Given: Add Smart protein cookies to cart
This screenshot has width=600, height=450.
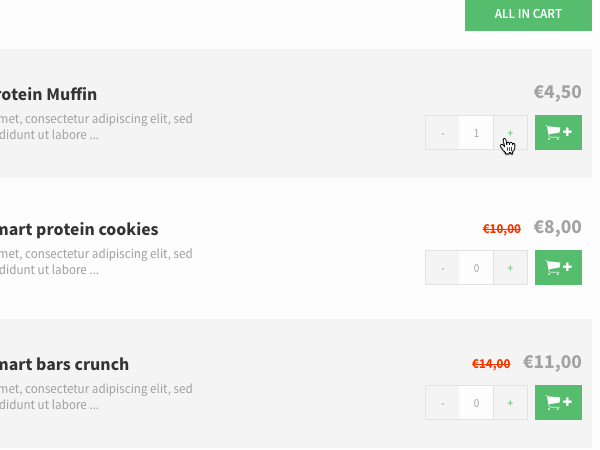Looking at the screenshot, I should click(x=558, y=268).
